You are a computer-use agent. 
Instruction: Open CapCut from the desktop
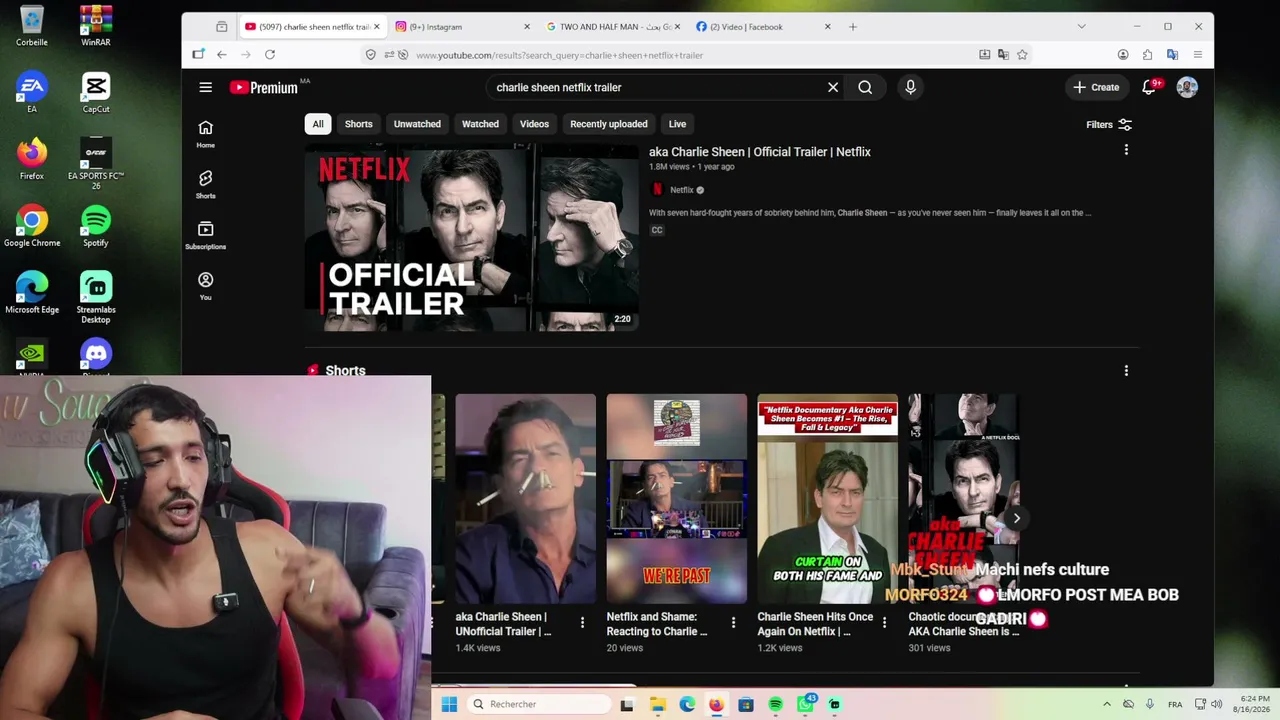tap(96, 93)
